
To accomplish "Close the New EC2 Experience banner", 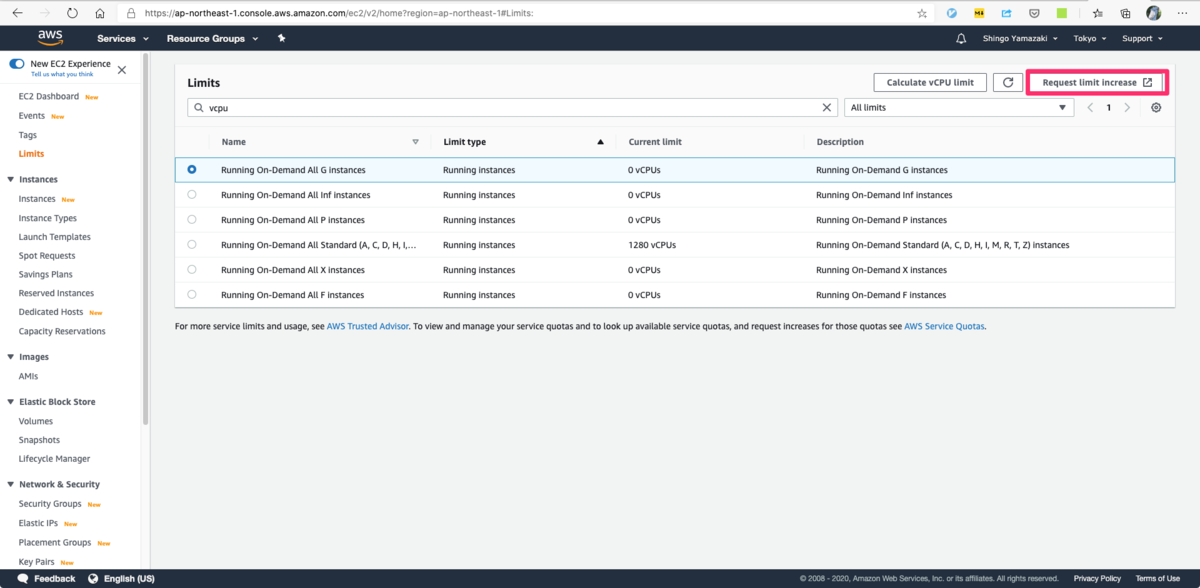I will (x=122, y=69).
